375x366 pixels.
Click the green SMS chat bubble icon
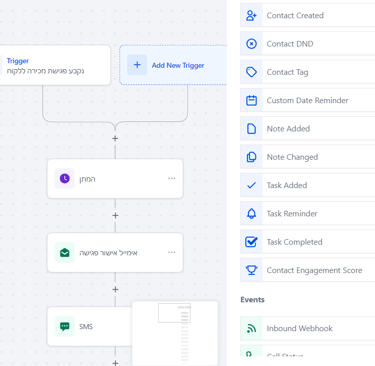tap(65, 326)
